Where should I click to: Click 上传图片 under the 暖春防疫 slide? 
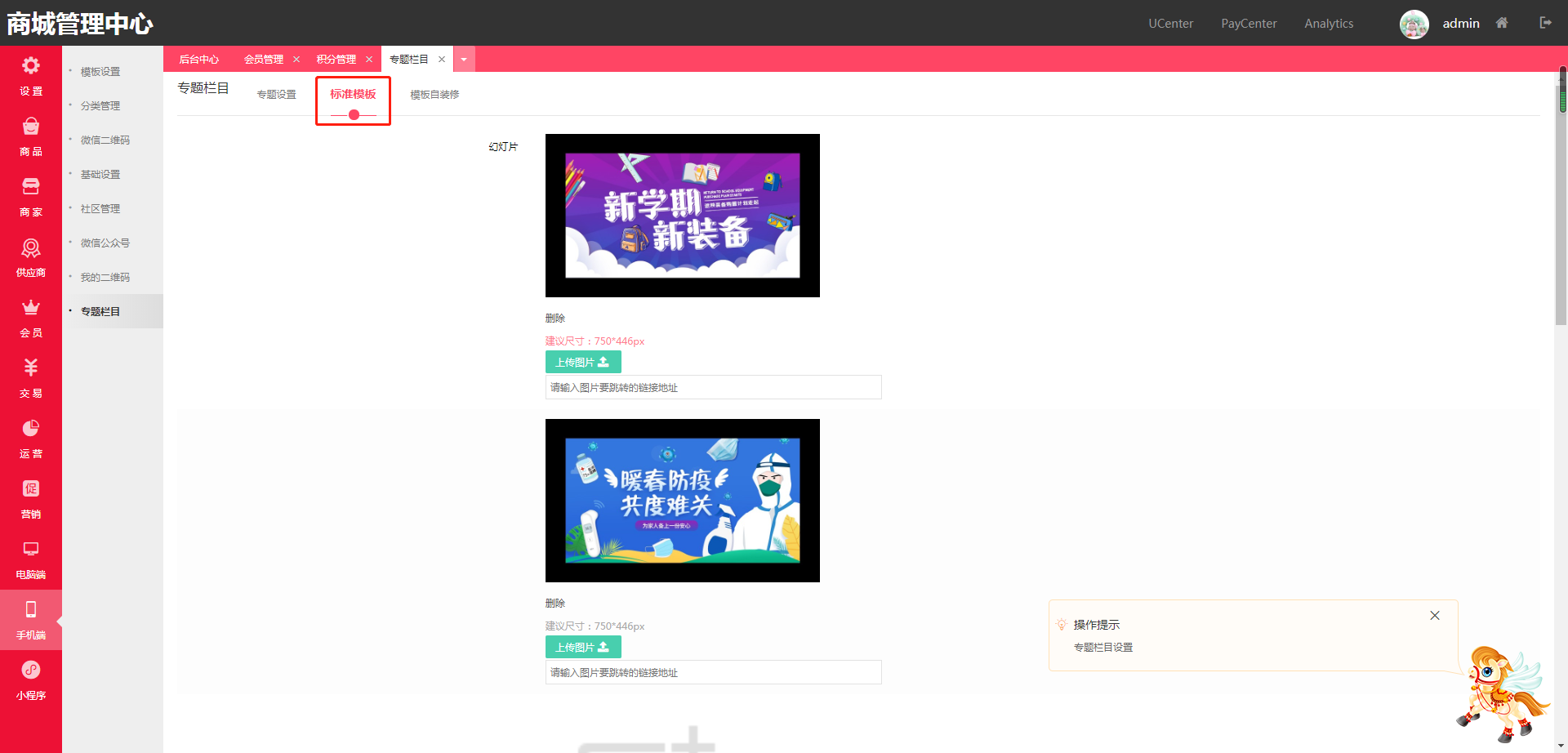click(583, 647)
